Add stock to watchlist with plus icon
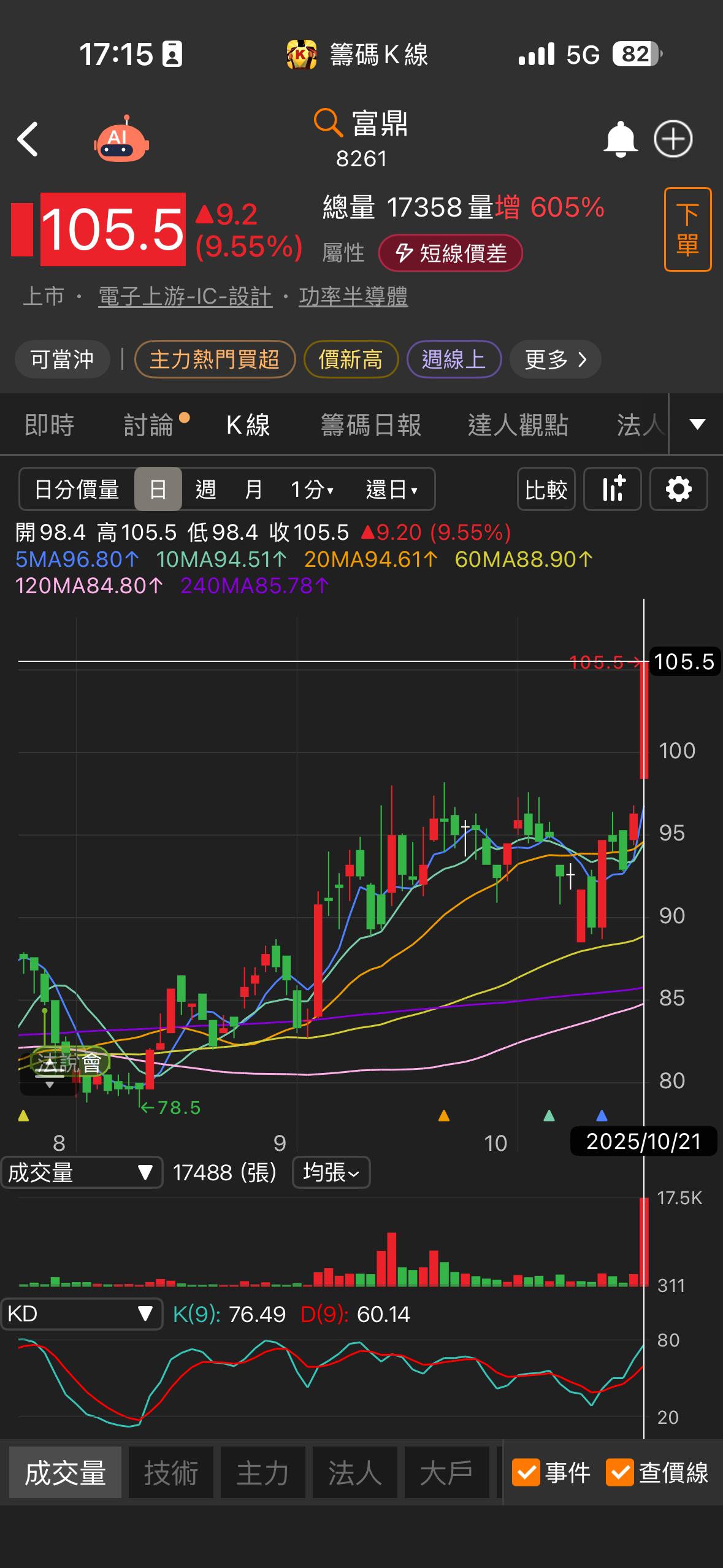The height and width of the screenshot is (1568, 723). click(x=673, y=139)
